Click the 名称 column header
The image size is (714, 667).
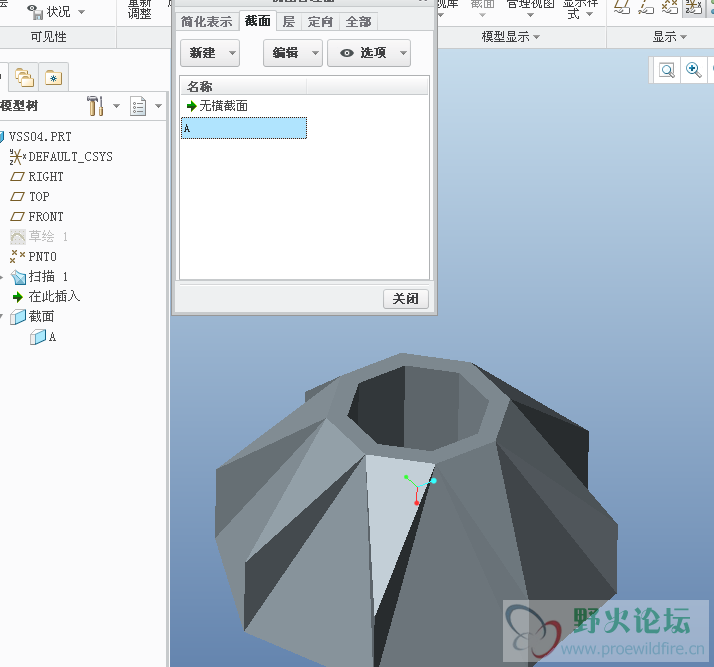pyautogui.click(x=244, y=86)
